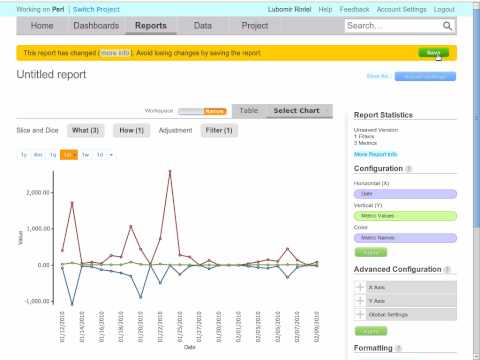
Task: Open help icon beside Configuration heading
Action: [409, 169]
